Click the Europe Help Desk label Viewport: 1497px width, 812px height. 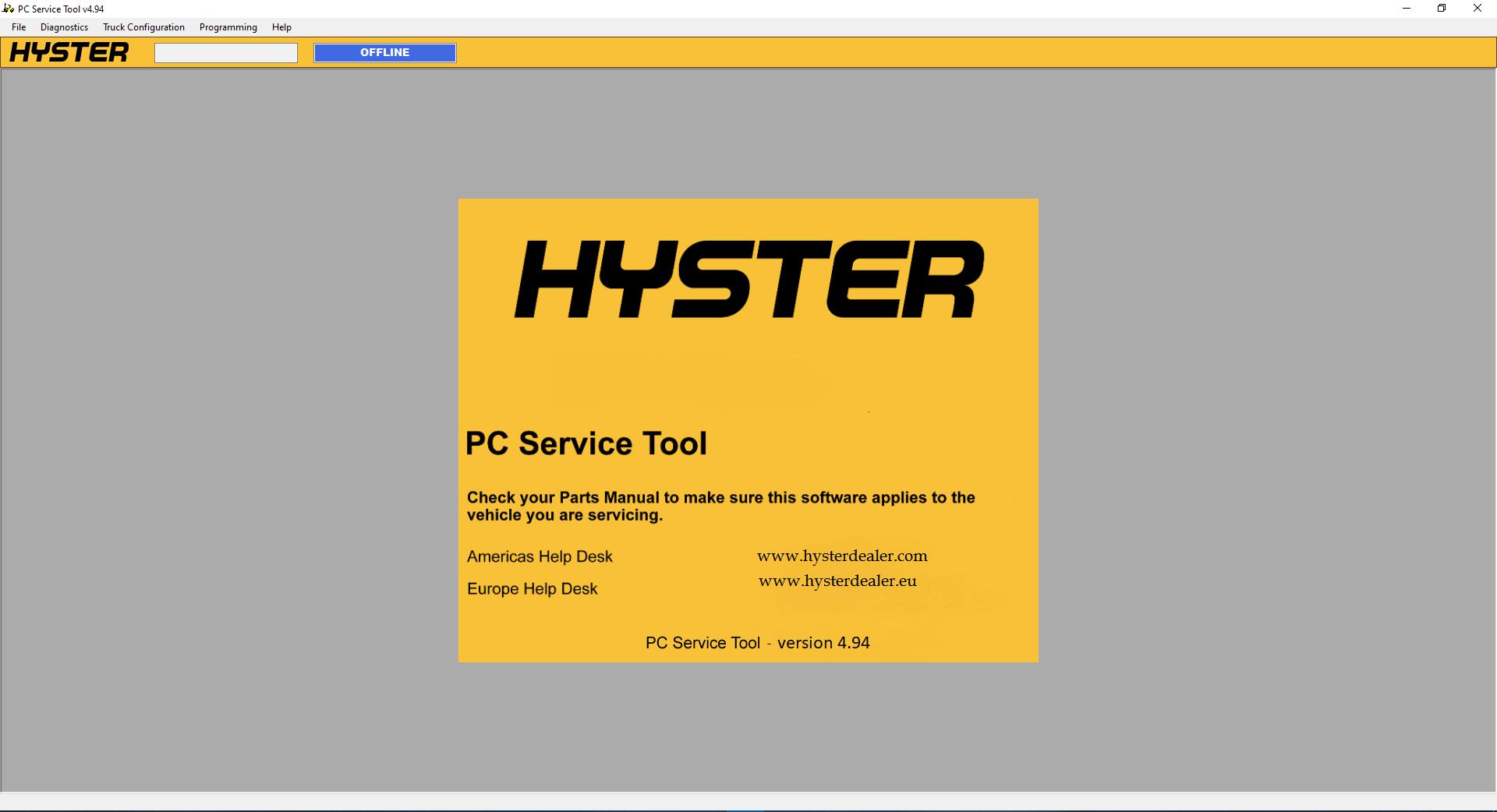(x=532, y=589)
